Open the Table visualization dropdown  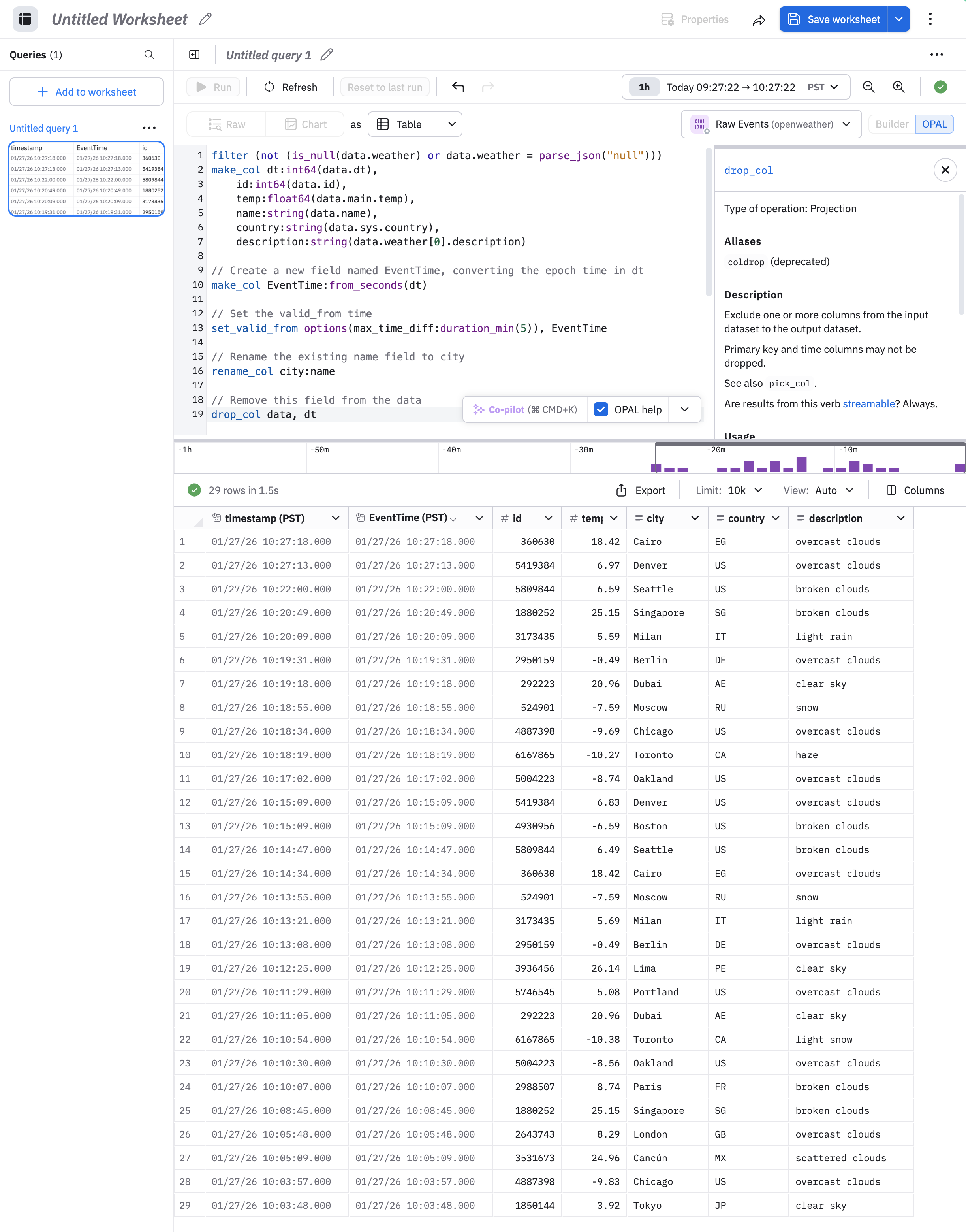[x=415, y=124]
